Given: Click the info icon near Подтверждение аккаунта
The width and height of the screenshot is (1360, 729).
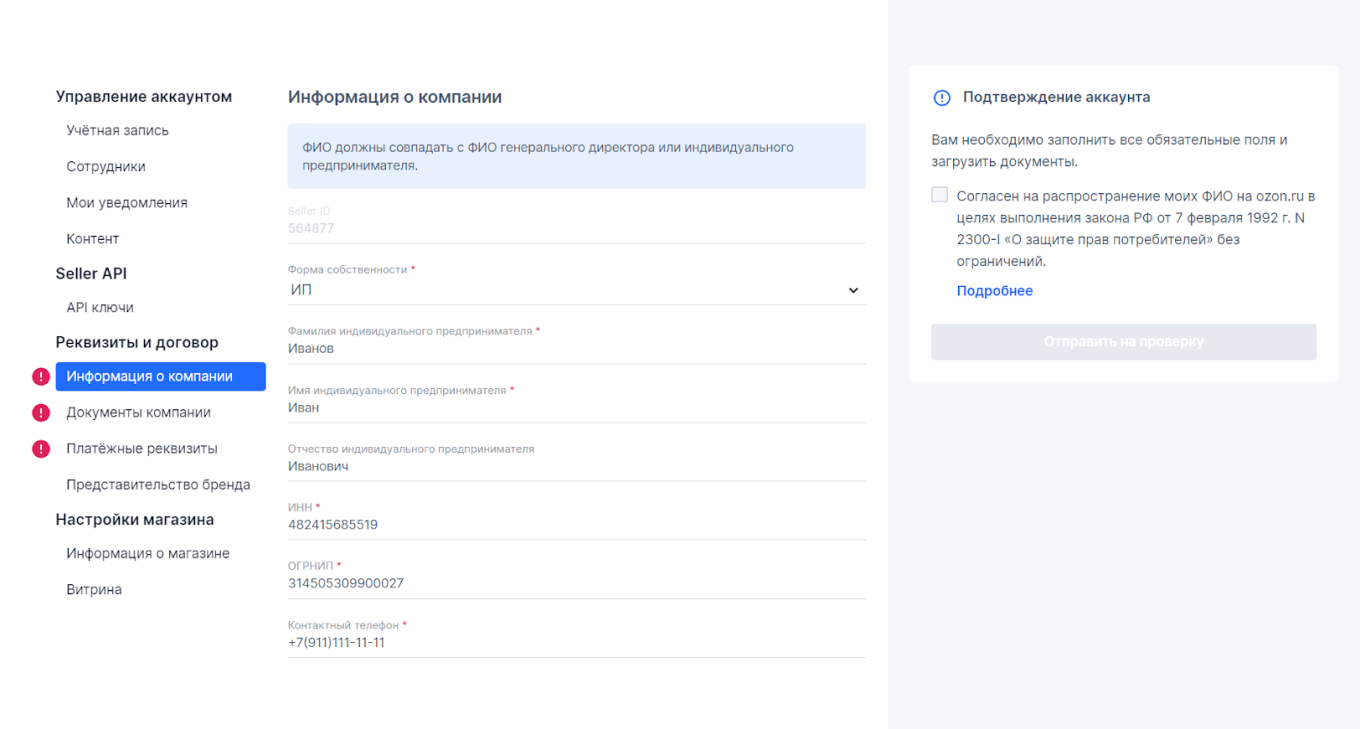Looking at the screenshot, I should pyautogui.click(x=941, y=98).
